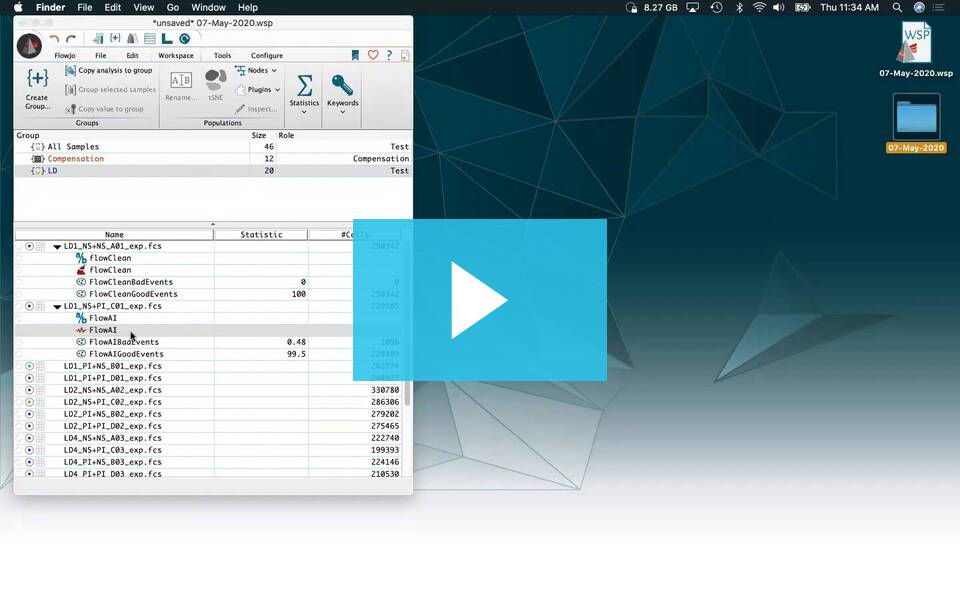Open the Statistics dropdown
This screenshot has width=960, height=600.
304,94
